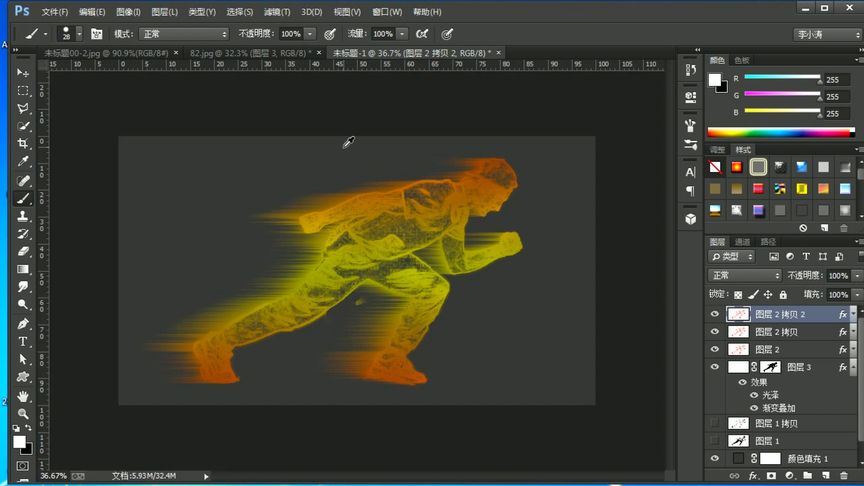
Task: Select the Type tool
Action: [23, 341]
